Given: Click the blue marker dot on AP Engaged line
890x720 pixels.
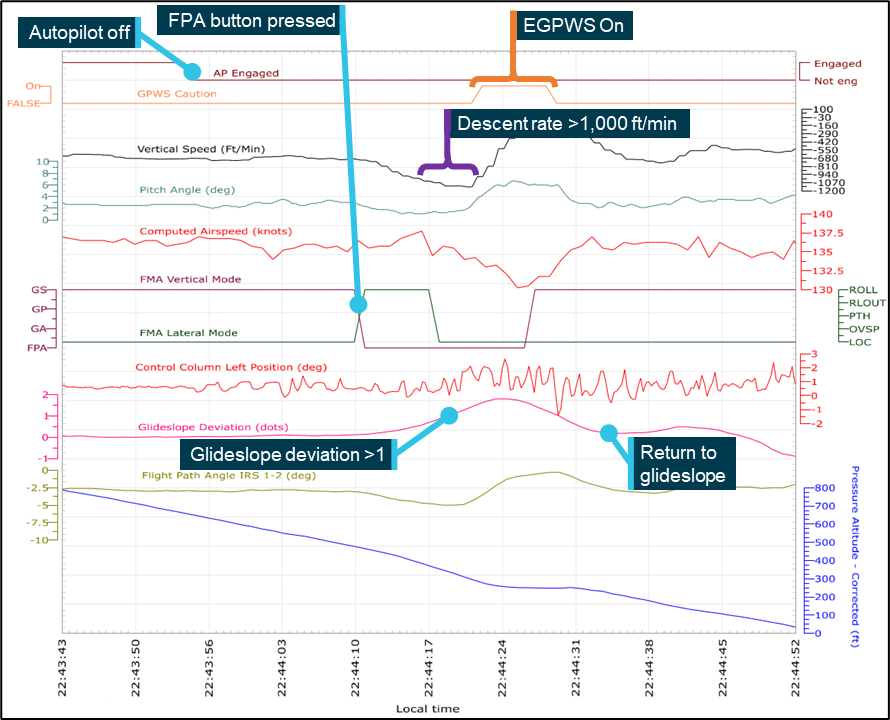Looking at the screenshot, I should 192,72.
